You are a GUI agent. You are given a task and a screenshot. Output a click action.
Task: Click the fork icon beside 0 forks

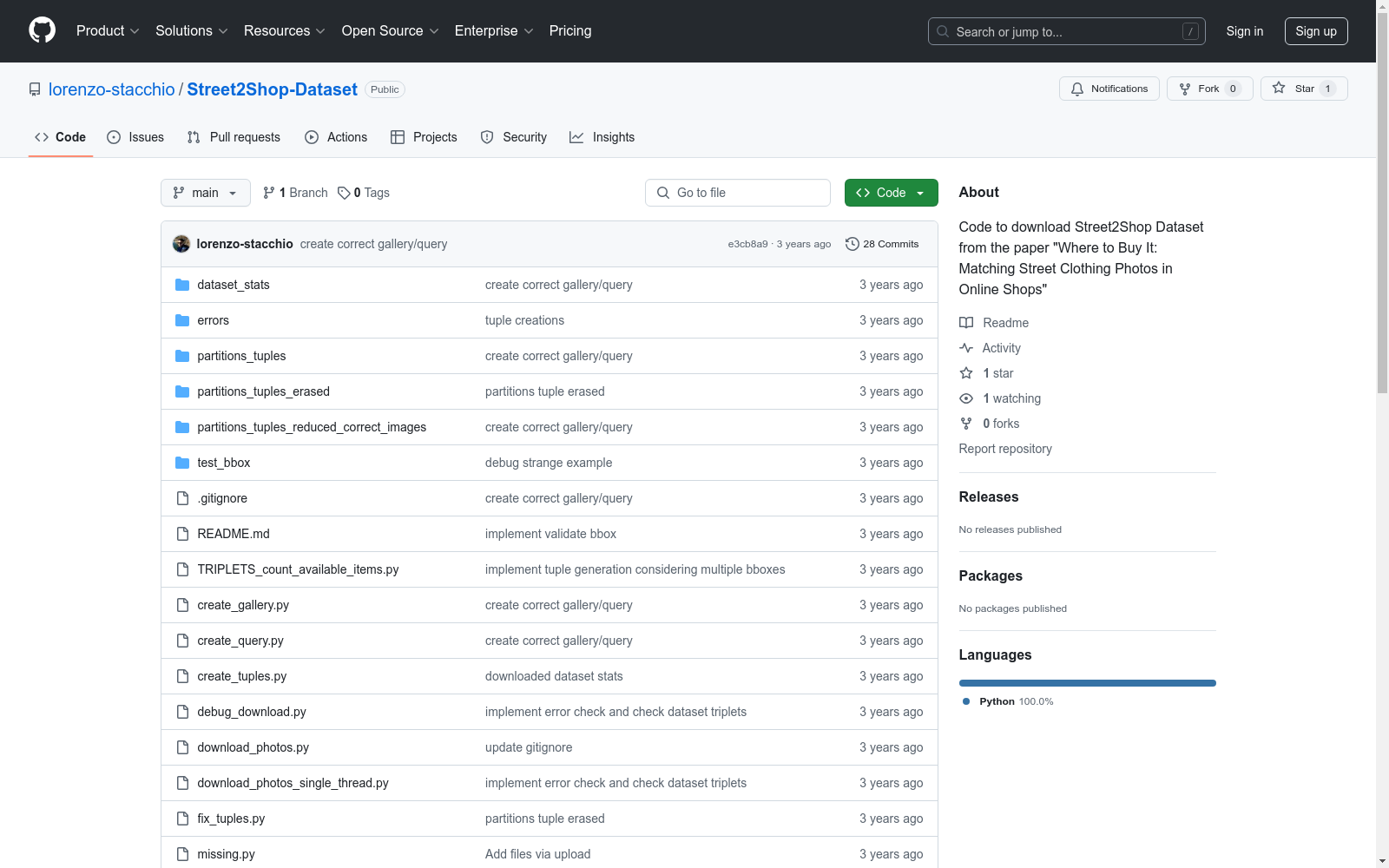[x=966, y=424]
